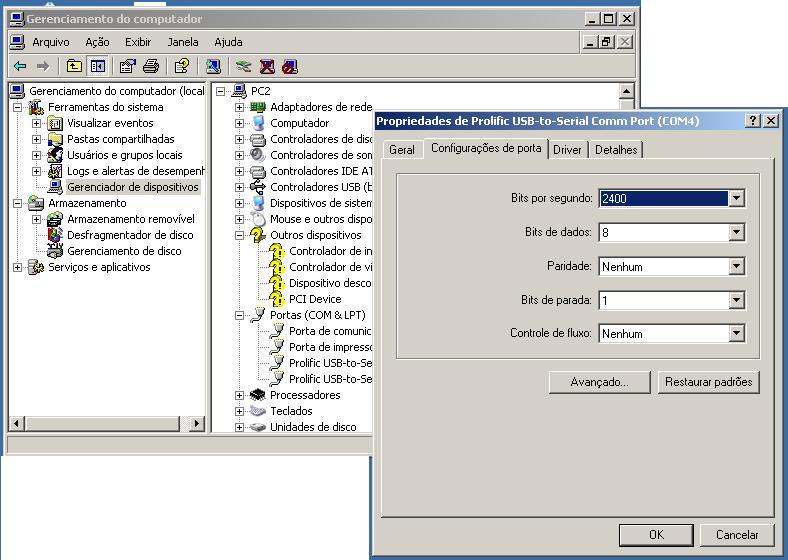Switch to the Driver tab

567,150
